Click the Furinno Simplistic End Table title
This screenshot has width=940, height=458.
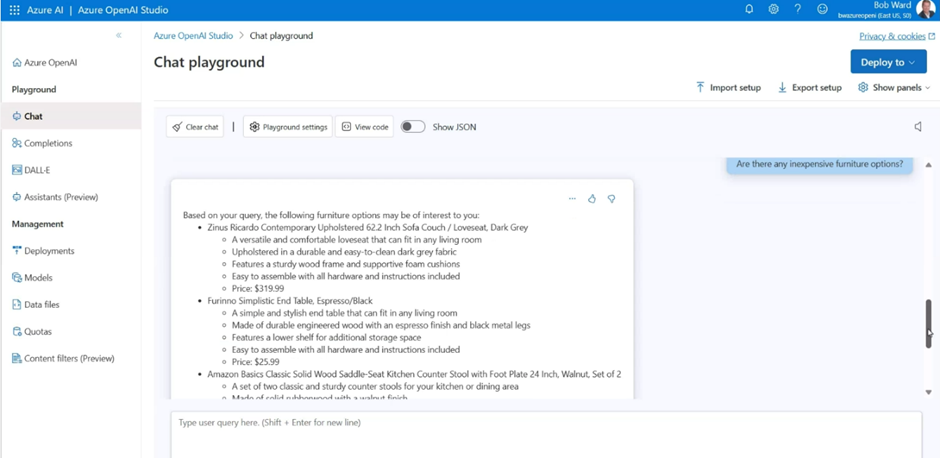click(x=290, y=300)
